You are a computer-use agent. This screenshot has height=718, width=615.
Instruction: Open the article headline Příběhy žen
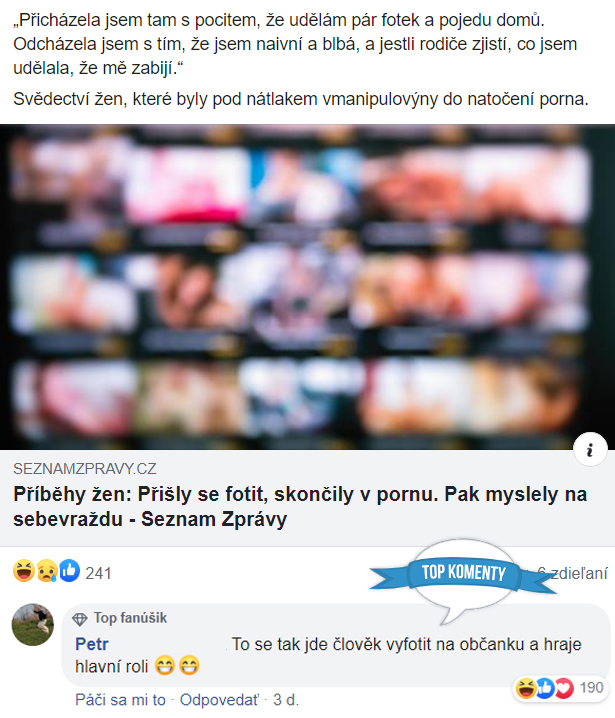pos(300,506)
